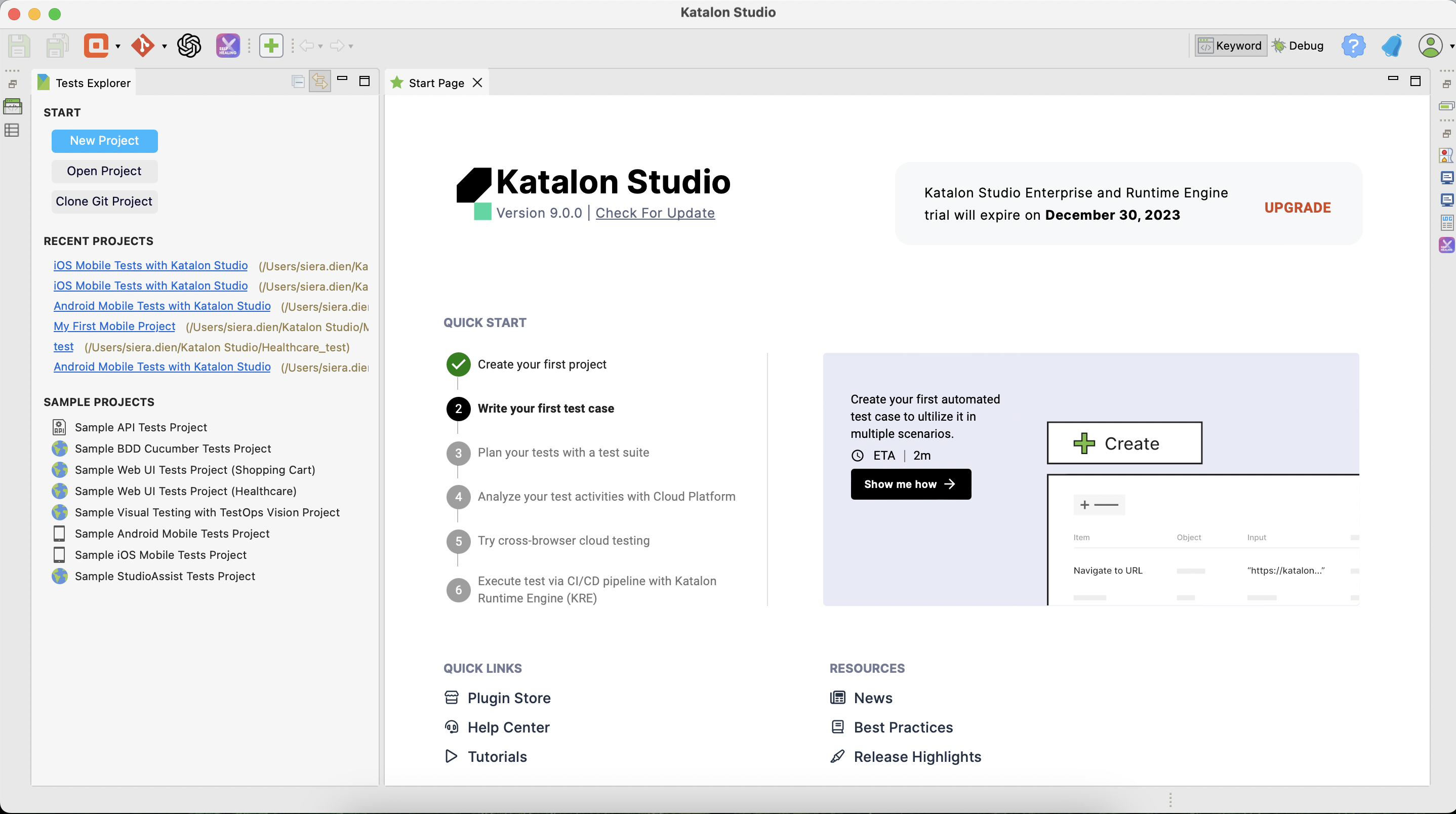Click the blue notification bell icon
This screenshot has width=1456, height=814.
1392,45
